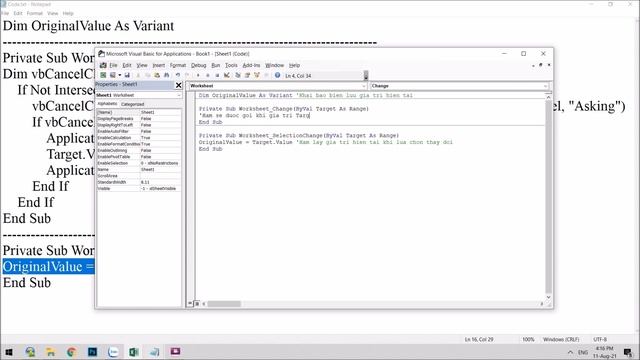
Task: Open the Help menu in VBA editor
Action: pos(294,65)
